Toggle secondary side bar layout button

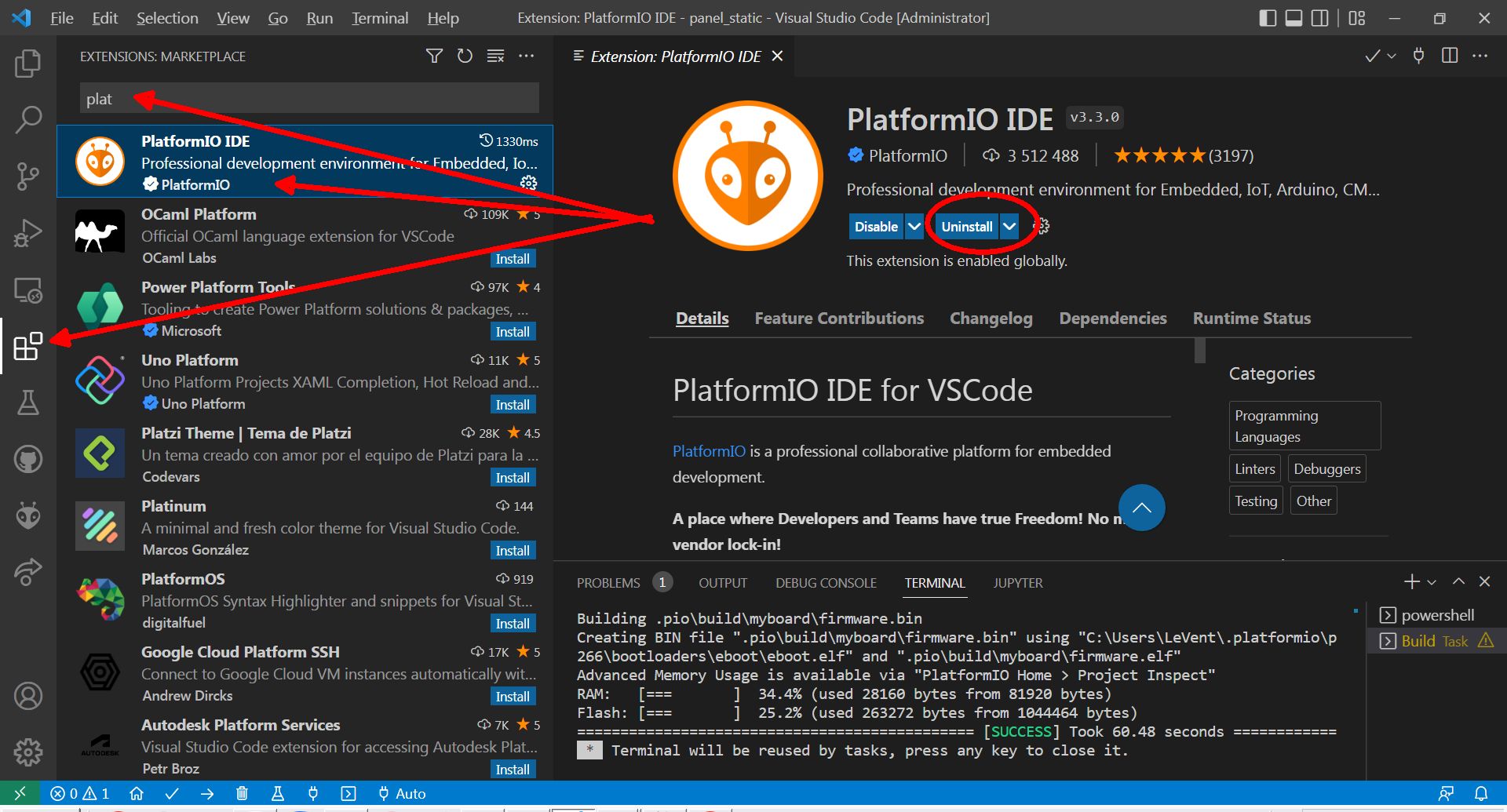point(1320,18)
